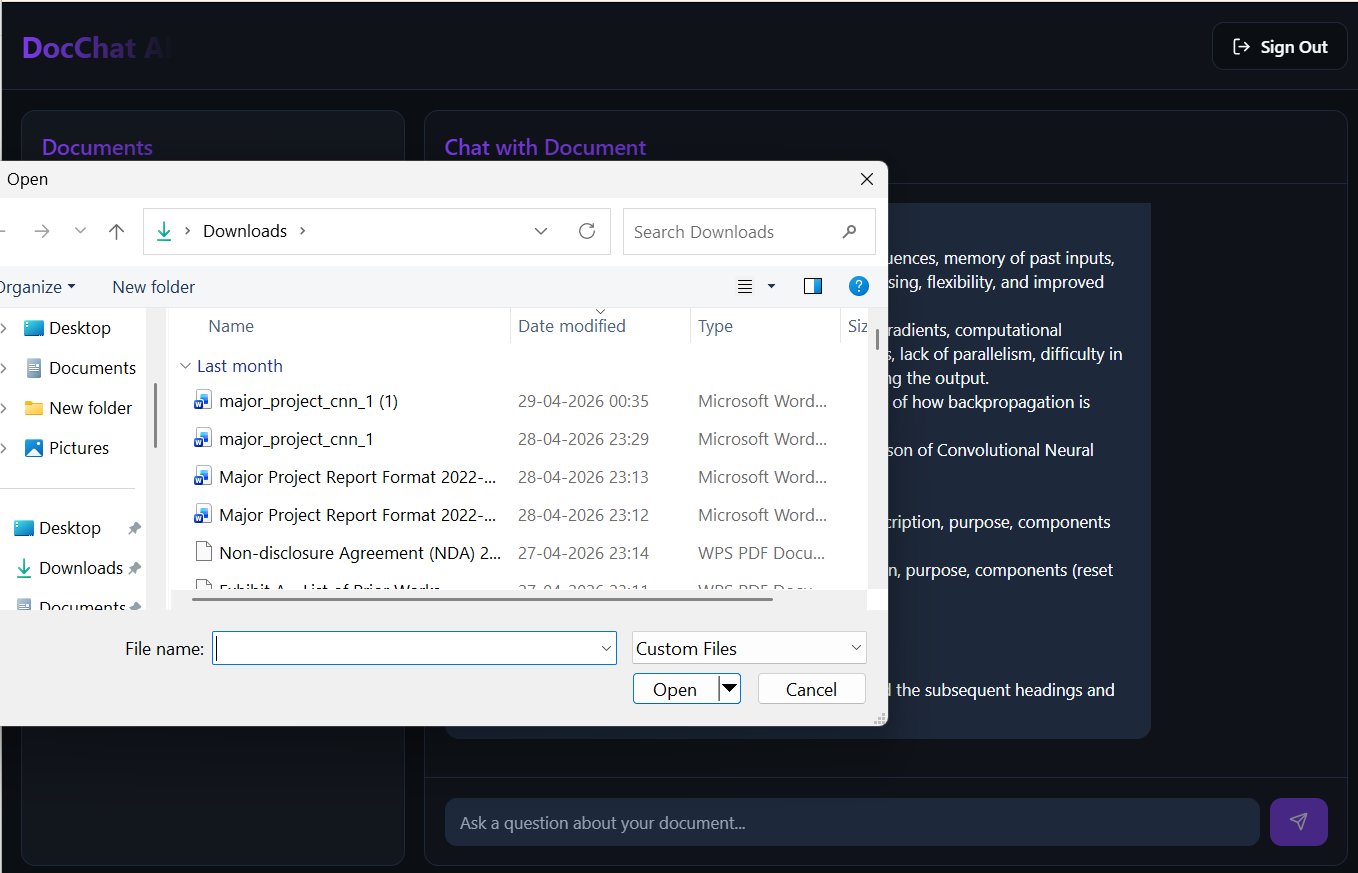The height and width of the screenshot is (873, 1358).
Task: Click the Downloads breadcrumb in address bar
Action: [x=245, y=231]
